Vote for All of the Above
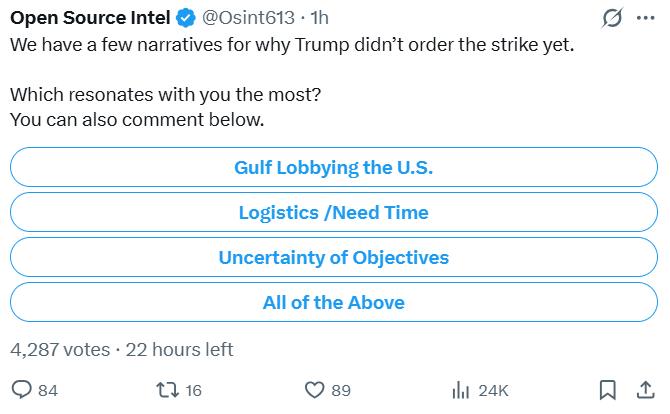 pos(333,302)
